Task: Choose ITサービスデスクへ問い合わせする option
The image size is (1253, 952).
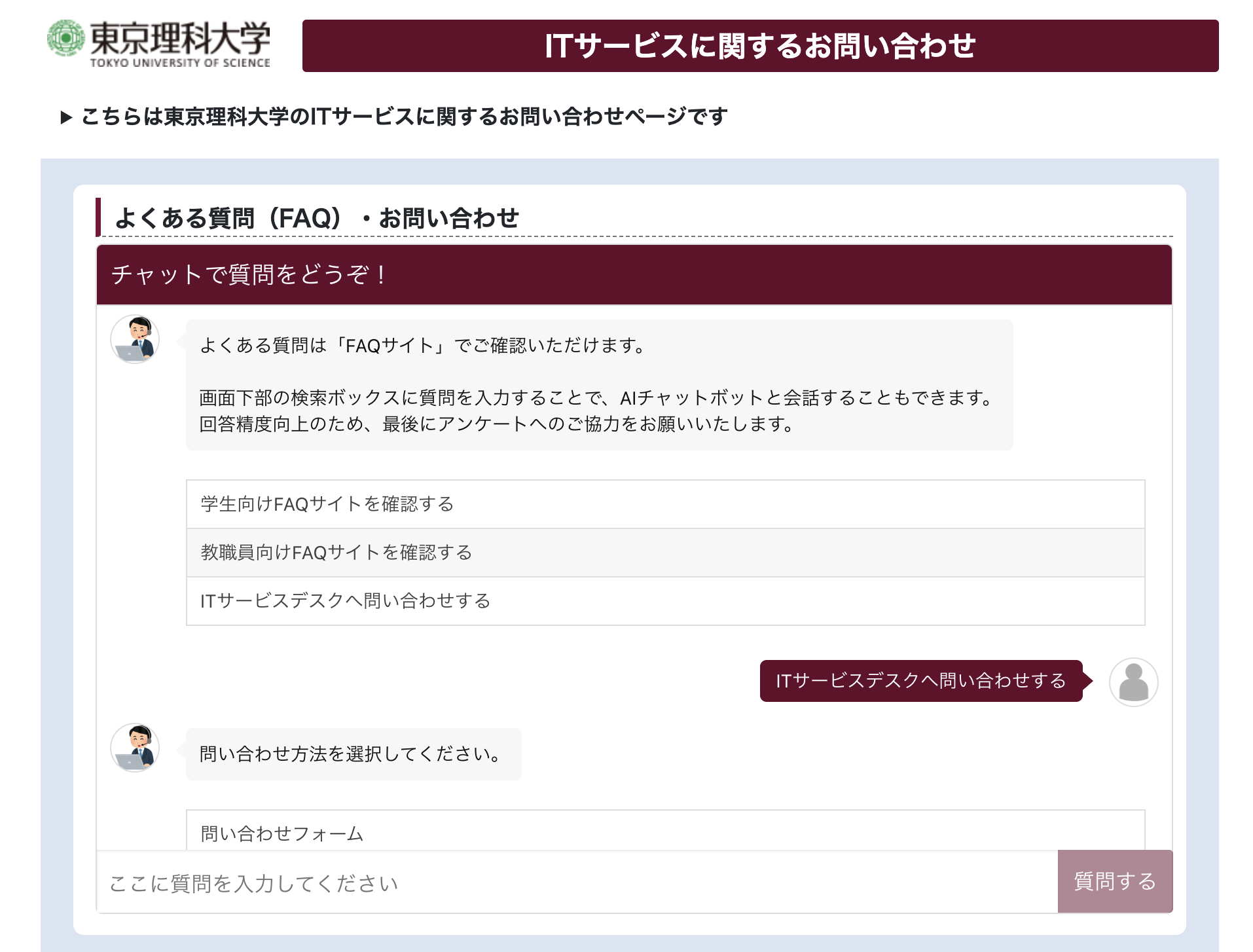Action: [x=664, y=600]
